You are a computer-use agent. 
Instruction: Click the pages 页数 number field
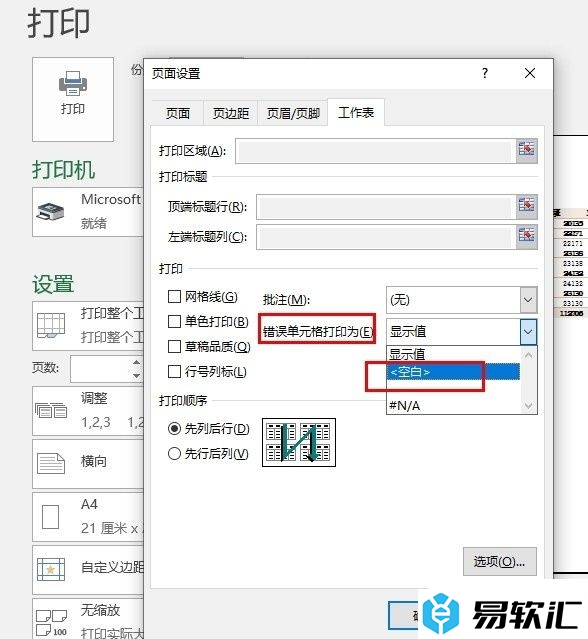coord(101,369)
